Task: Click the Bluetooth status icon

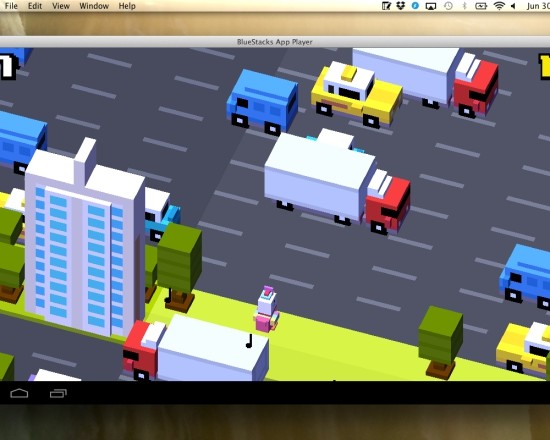Action: pos(464,6)
